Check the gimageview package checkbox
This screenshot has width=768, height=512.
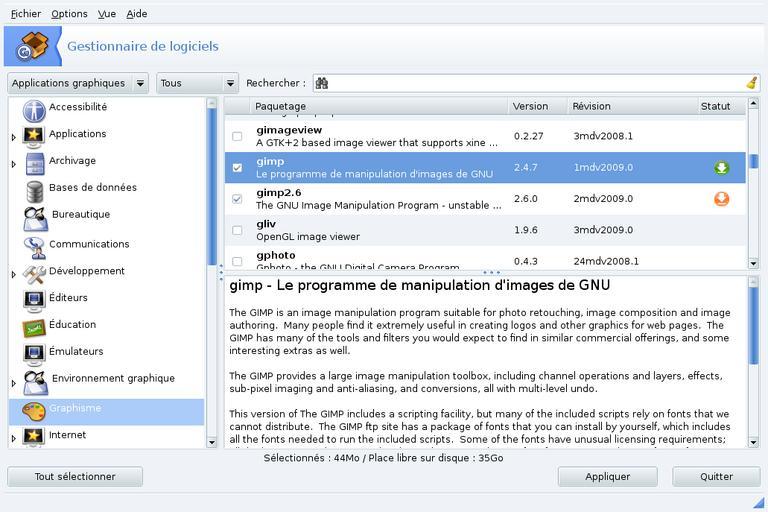pyautogui.click(x=237, y=136)
